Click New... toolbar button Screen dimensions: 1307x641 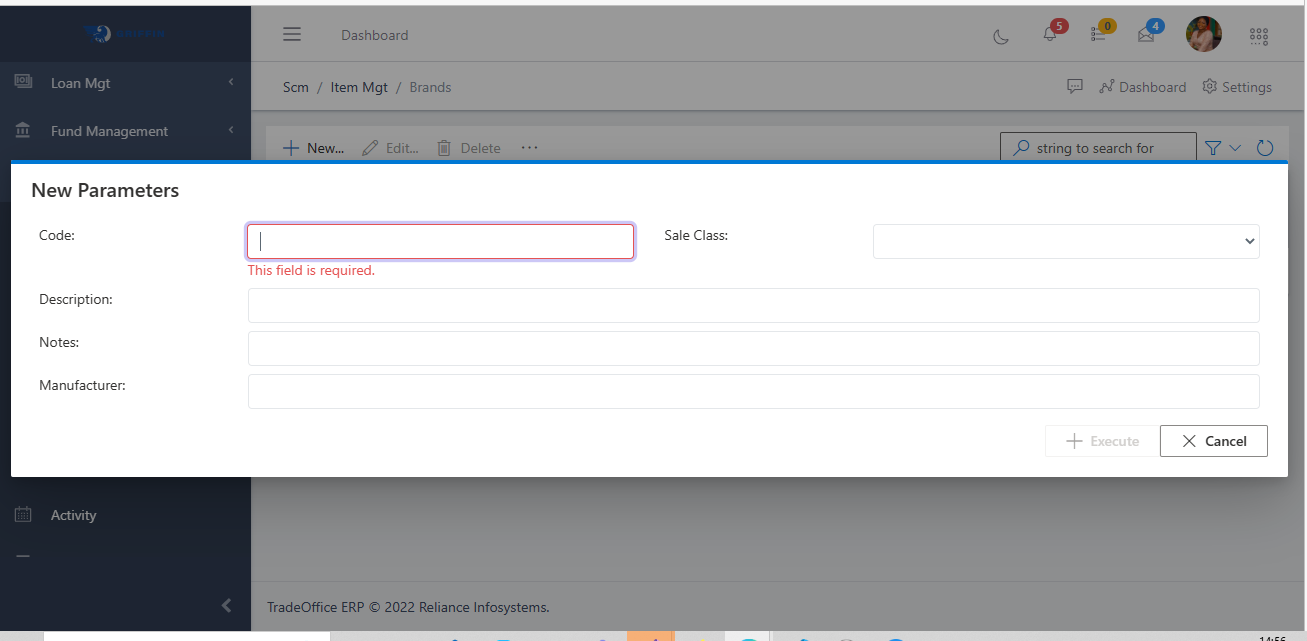pos(313,148)
